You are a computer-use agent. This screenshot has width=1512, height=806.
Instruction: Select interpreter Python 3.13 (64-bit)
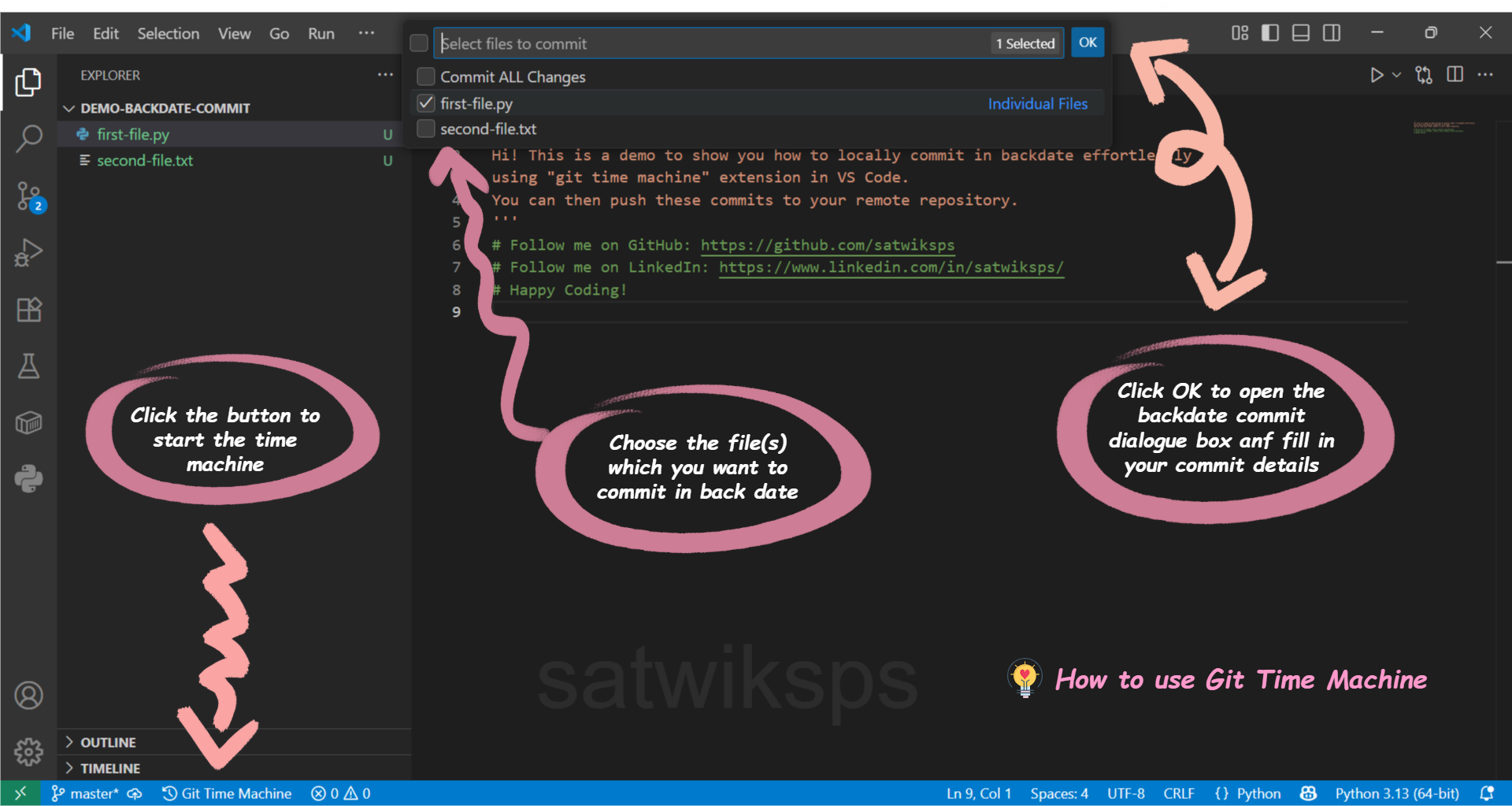point(1397,793)
